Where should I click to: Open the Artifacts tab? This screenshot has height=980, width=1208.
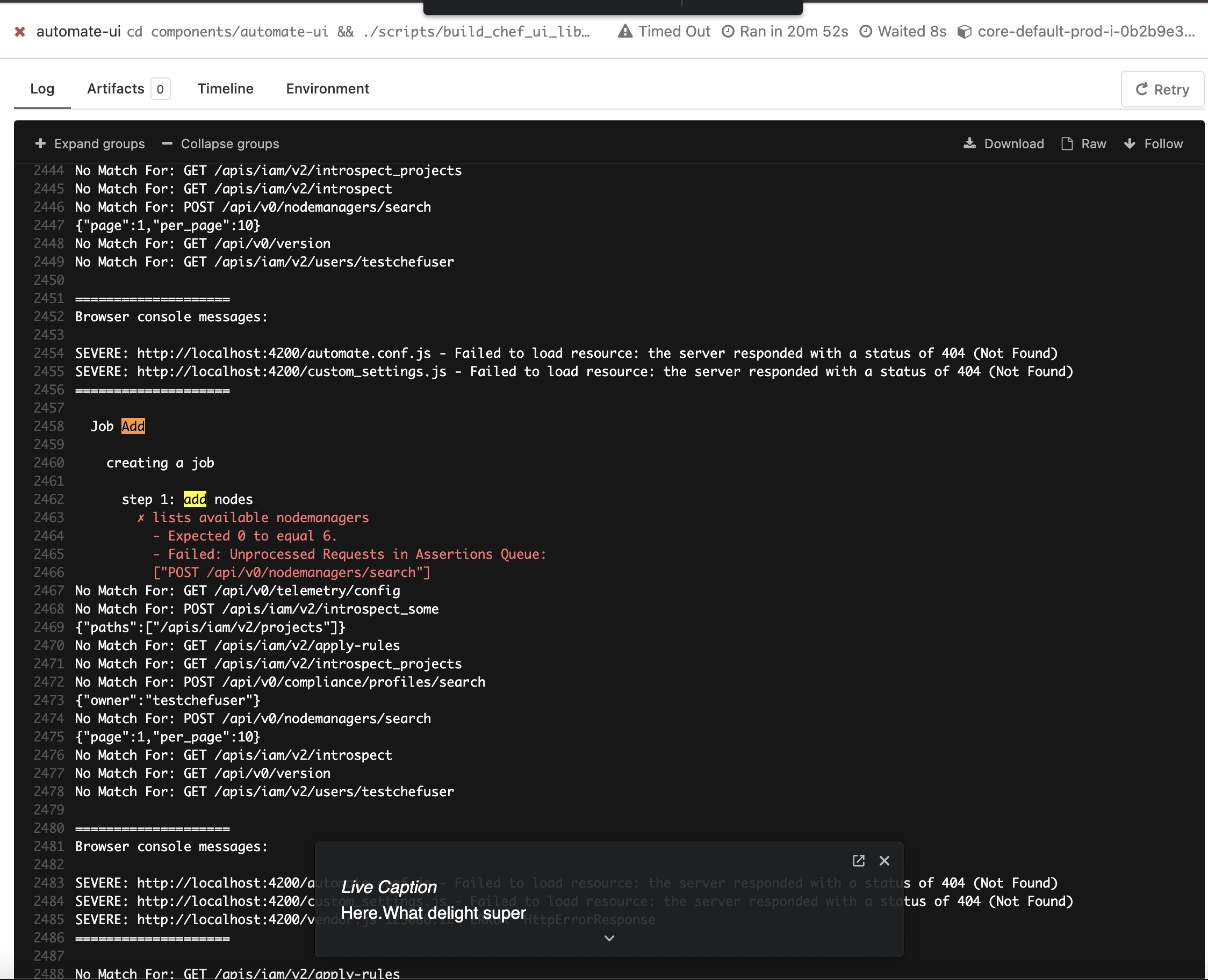(x=128, y=89)
